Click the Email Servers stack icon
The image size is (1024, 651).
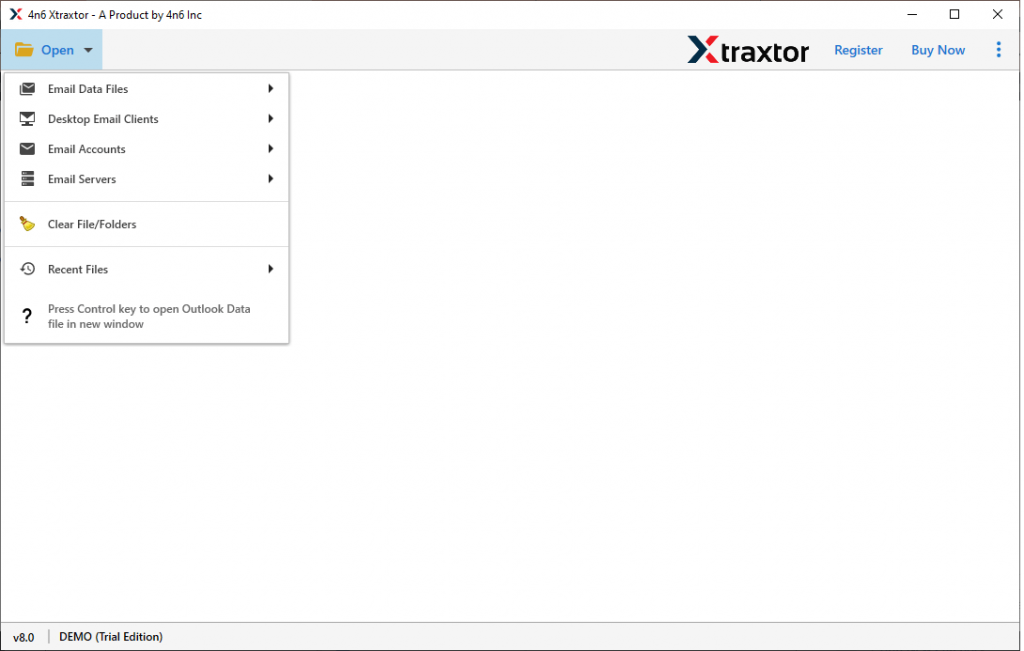26,178
